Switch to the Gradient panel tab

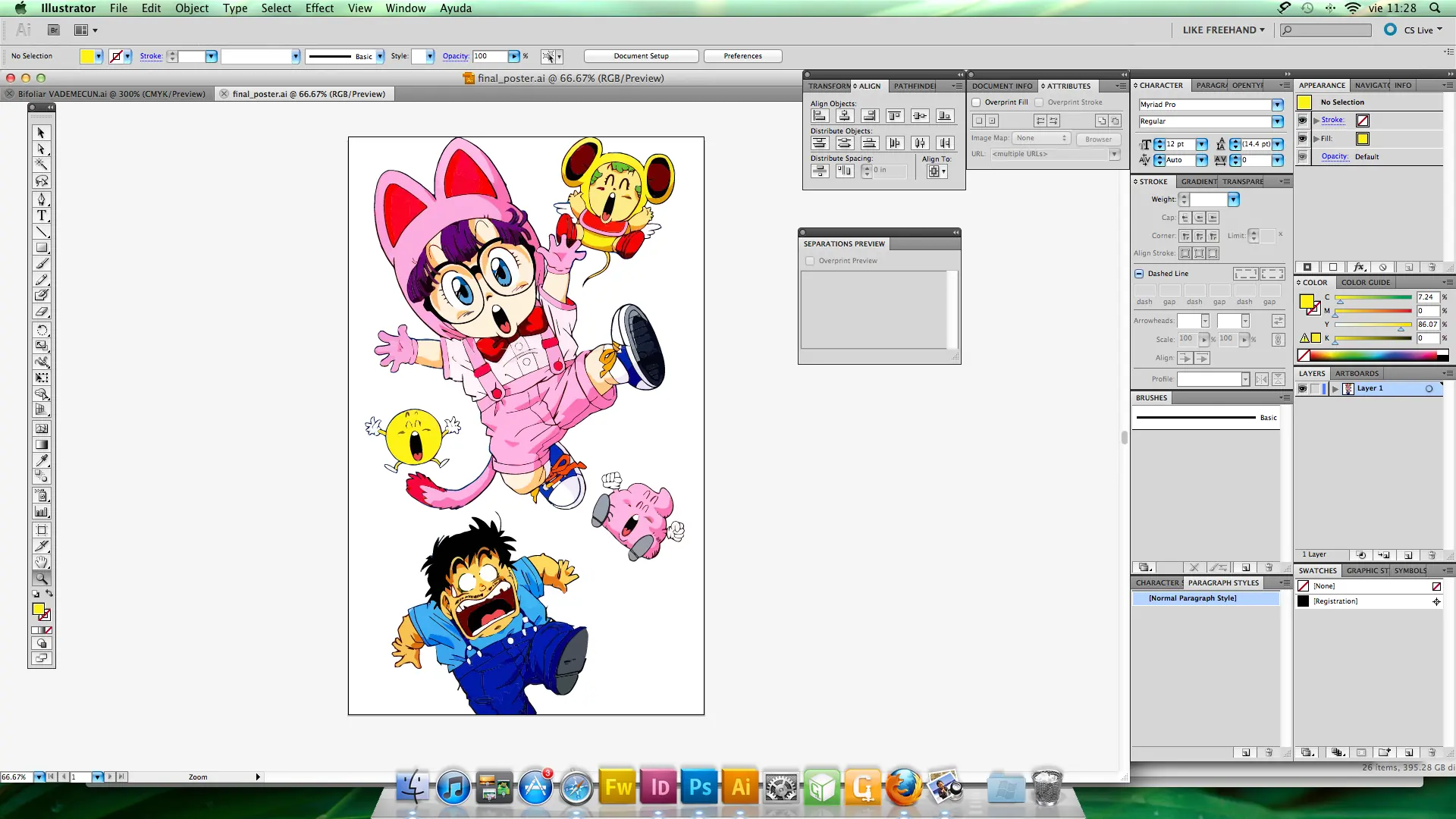tap(1198, 181)
